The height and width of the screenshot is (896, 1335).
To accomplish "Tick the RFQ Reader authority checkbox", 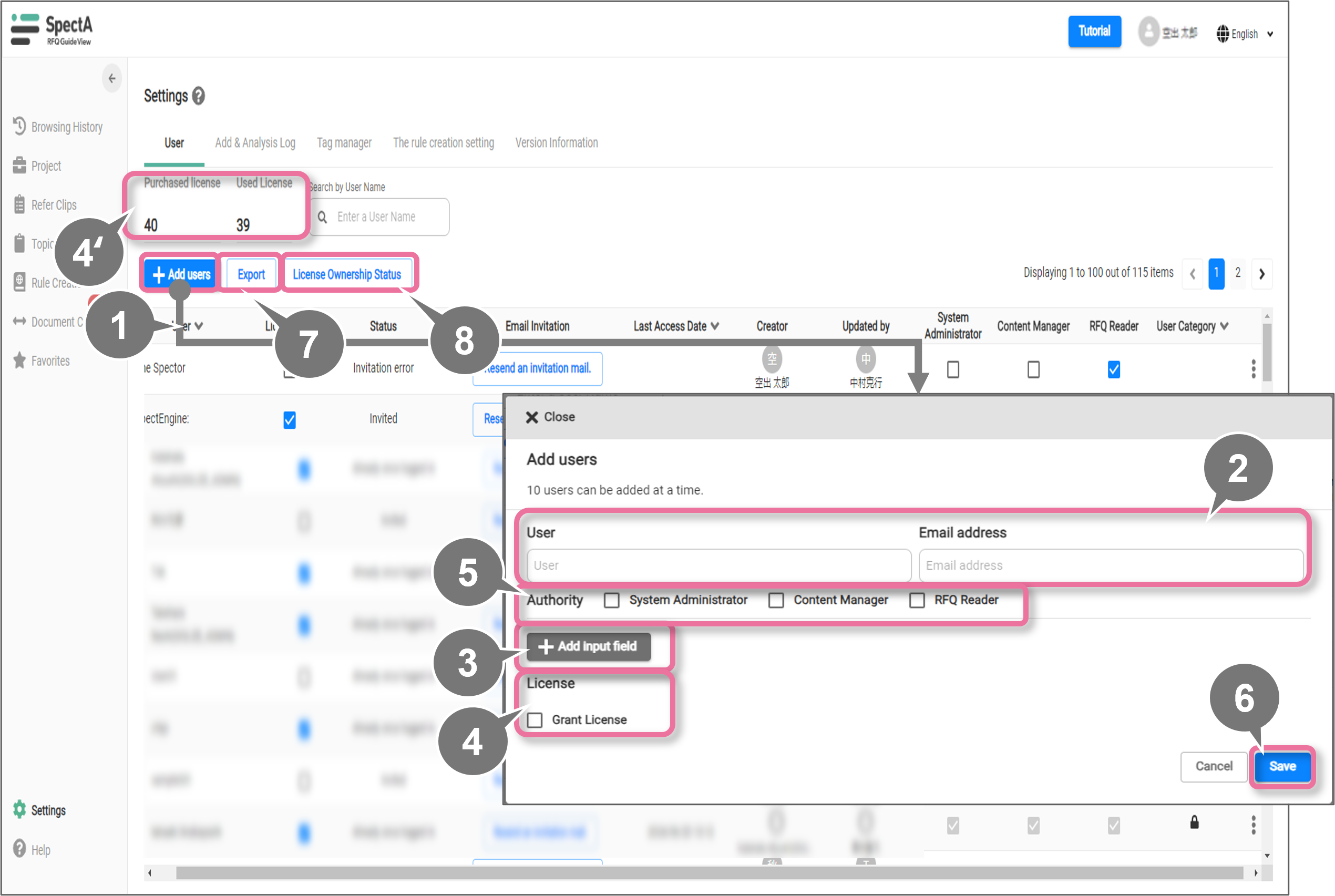I will (x=917, y=600).
